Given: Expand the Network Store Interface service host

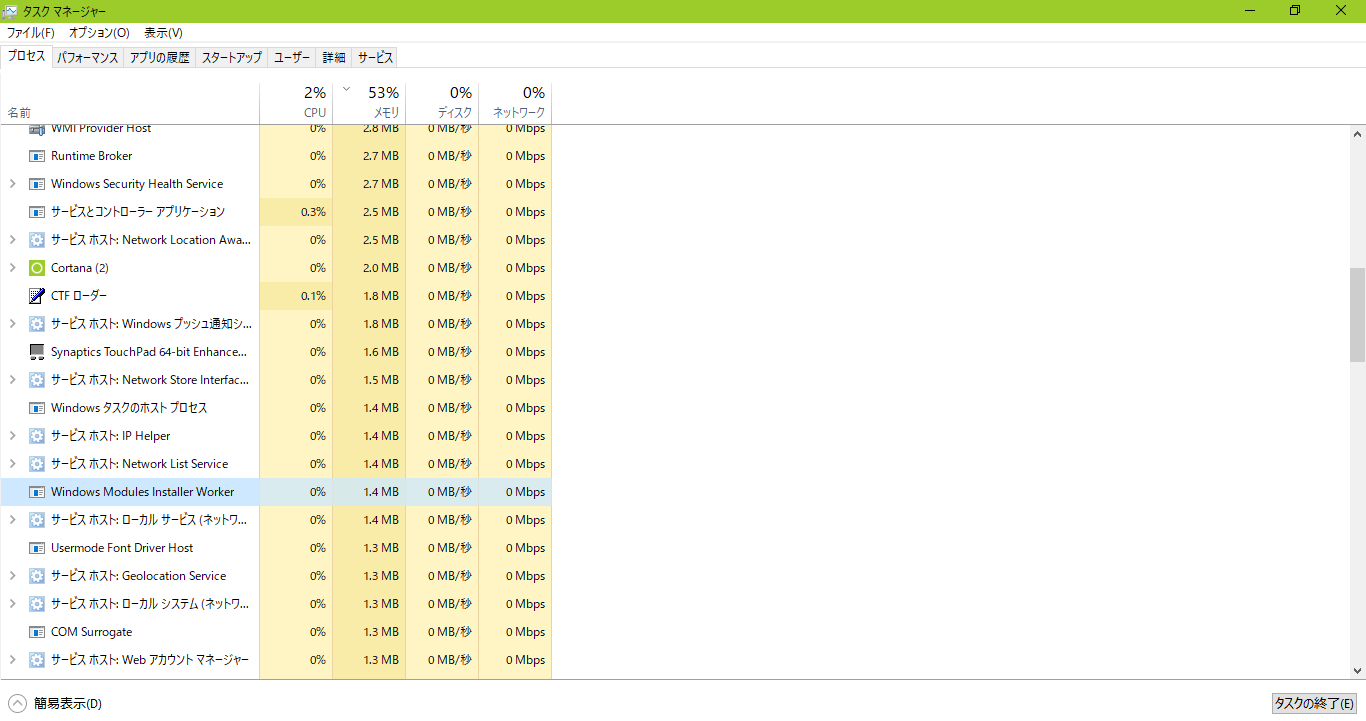Looking at the screenshot, I should (12, 380).
